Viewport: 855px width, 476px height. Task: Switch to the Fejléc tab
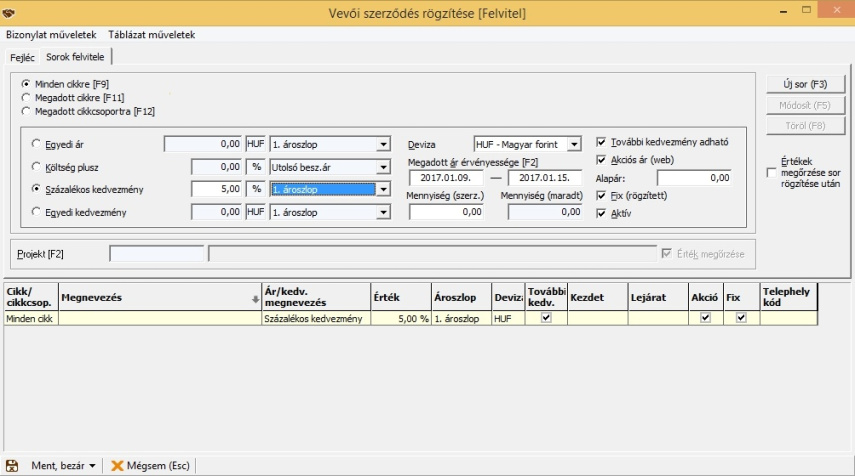click(x=22, y=57)
